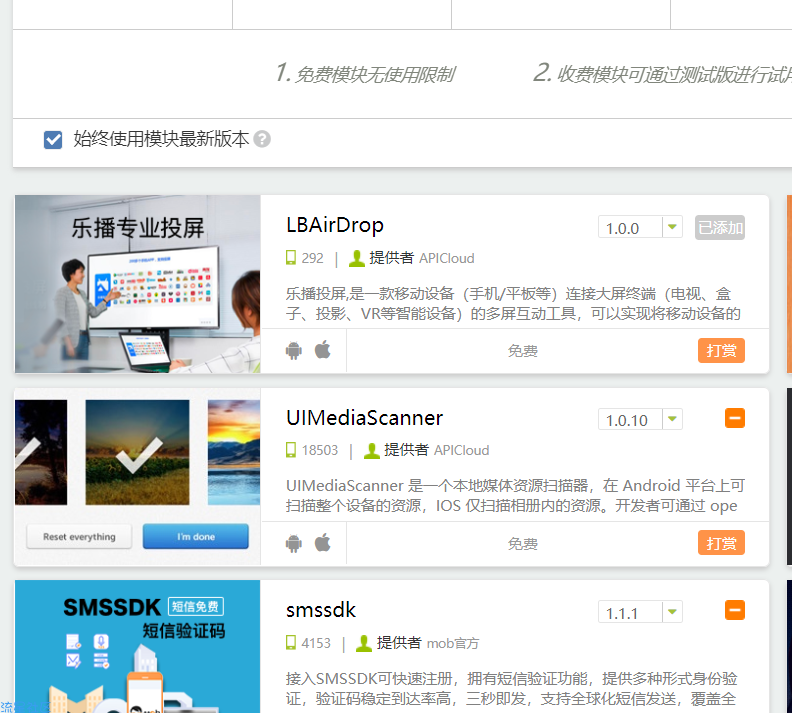This screenshot has height=713, width=792.
Task: Open LBAirDrop 乐播专业投屏 thumbnail
Action: [x=137, y=284]
